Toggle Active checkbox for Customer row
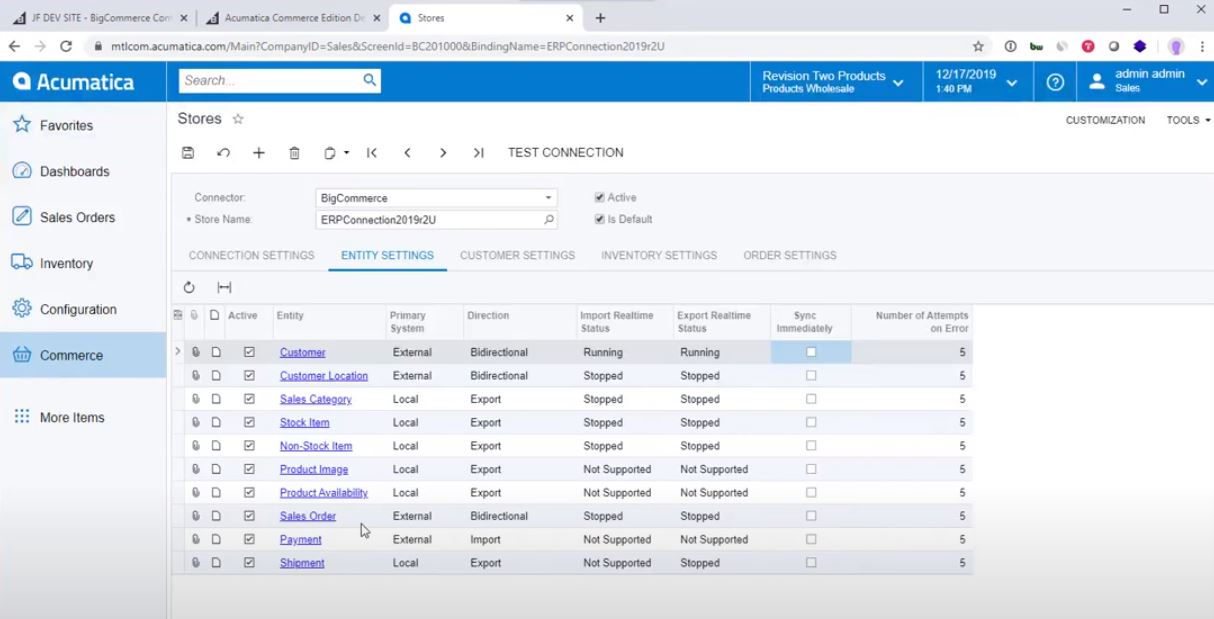This screenshot has height=619, width=1214. (249, 352)
